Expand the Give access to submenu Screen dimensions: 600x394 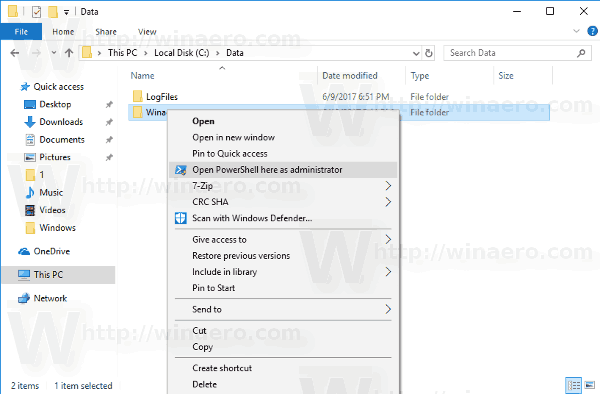pyautogui.click(x=283, y=239)
